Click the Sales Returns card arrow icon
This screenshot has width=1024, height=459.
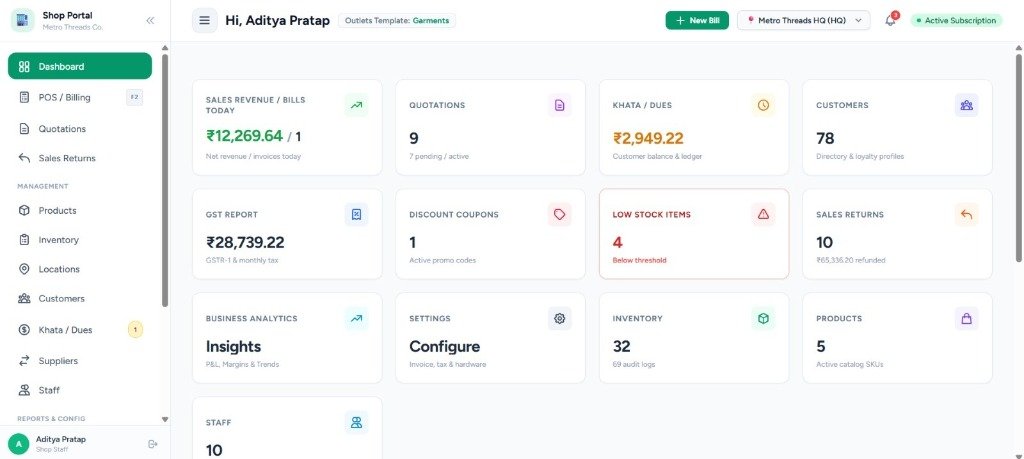click(x=967, y=214)
